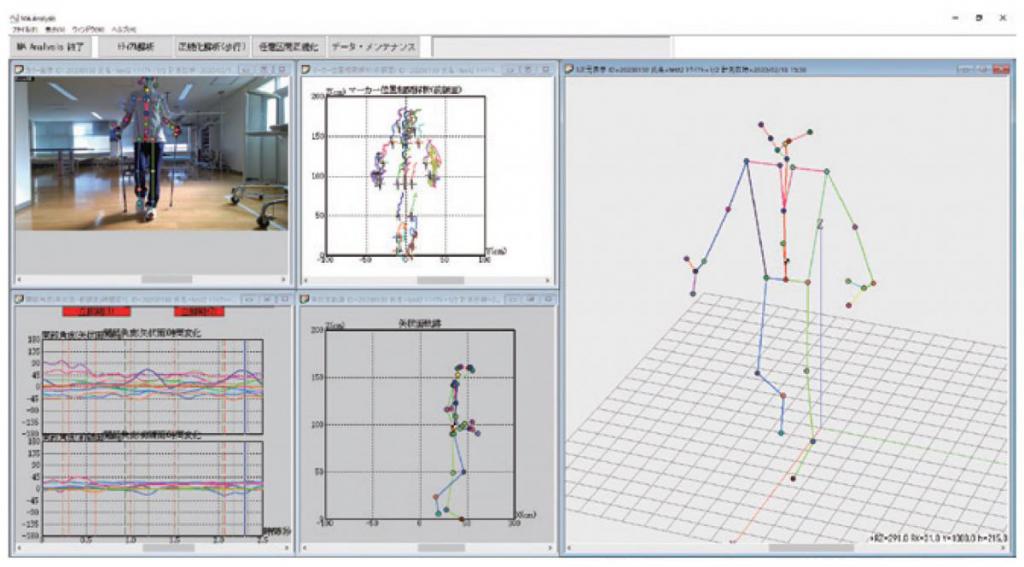Maximize the 3D skeleton display sub-window

(x=980, y=69)
